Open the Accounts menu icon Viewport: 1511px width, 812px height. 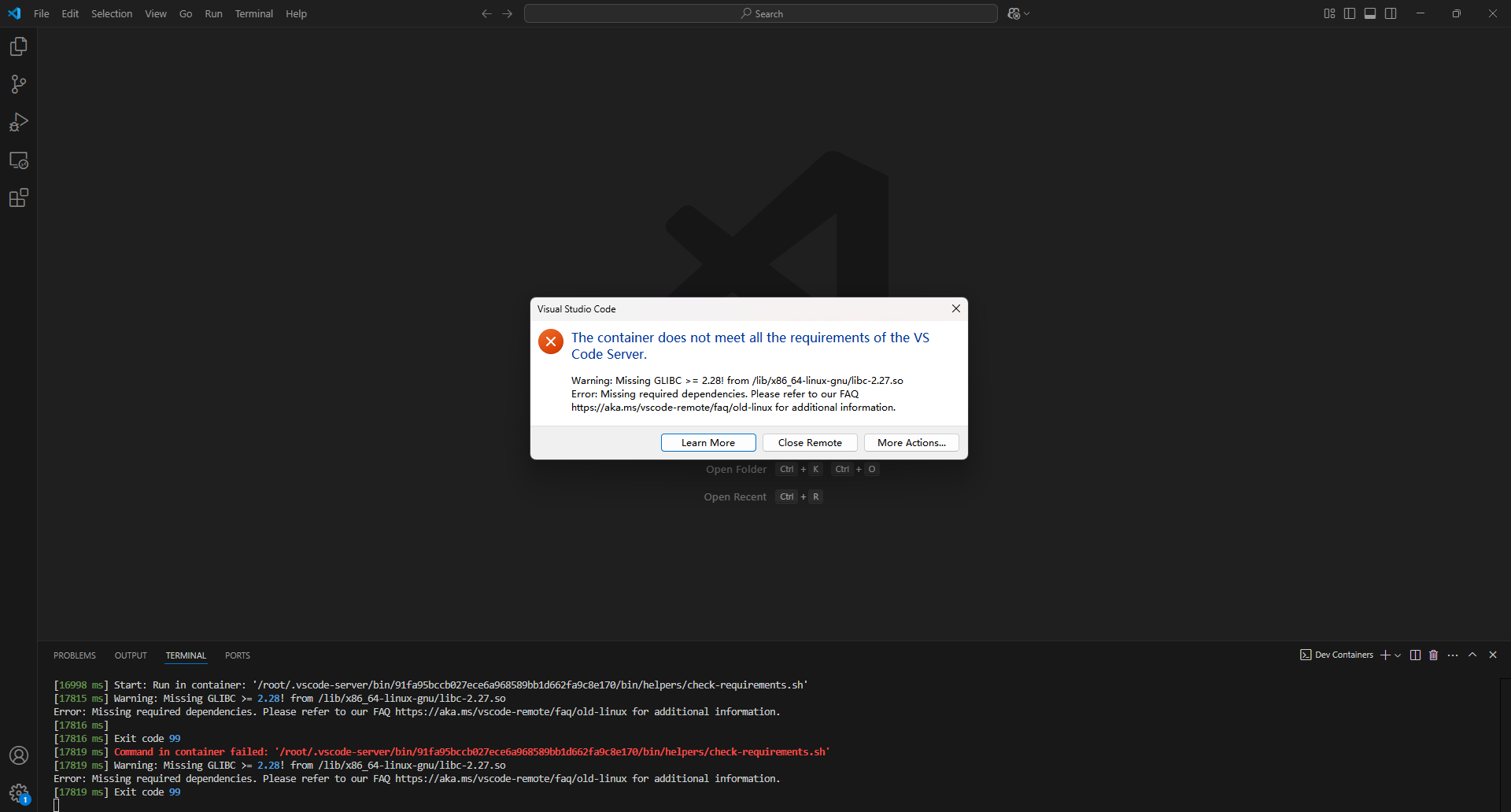click(x=19, y=755)
